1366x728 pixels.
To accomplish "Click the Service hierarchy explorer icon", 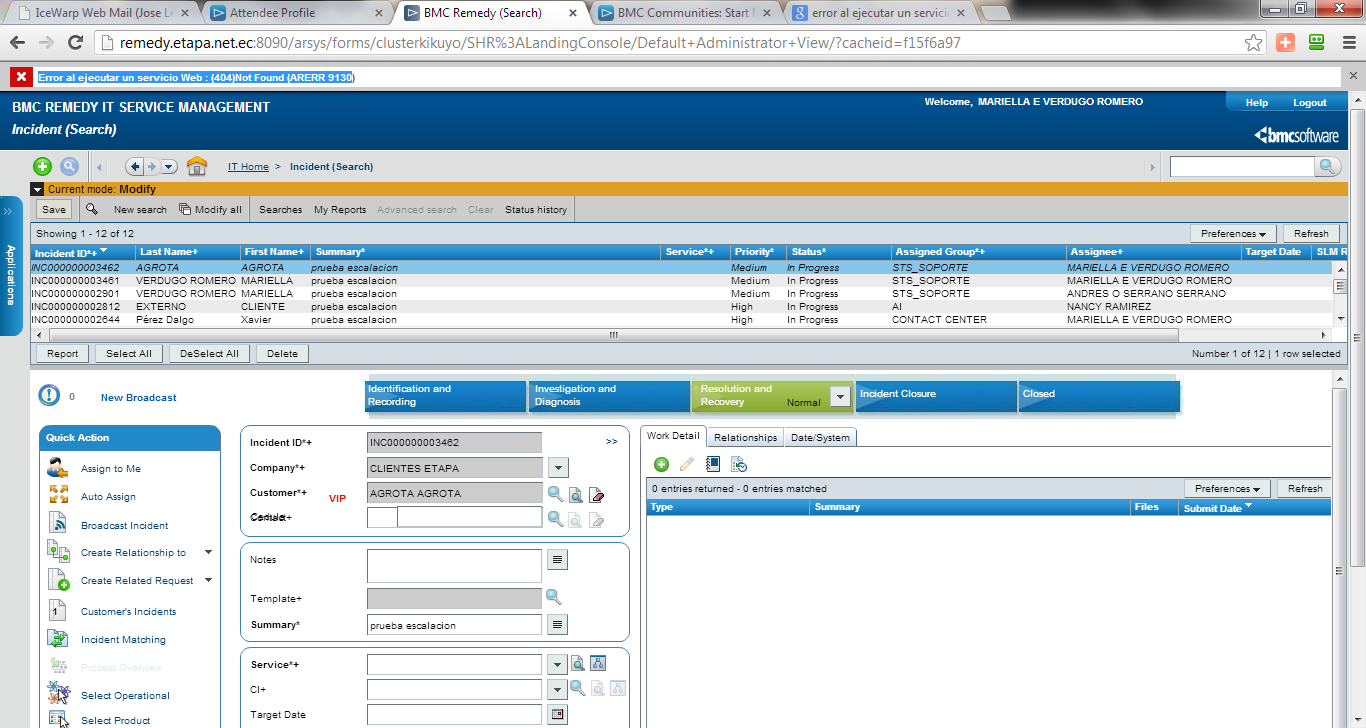I will 598,663.
